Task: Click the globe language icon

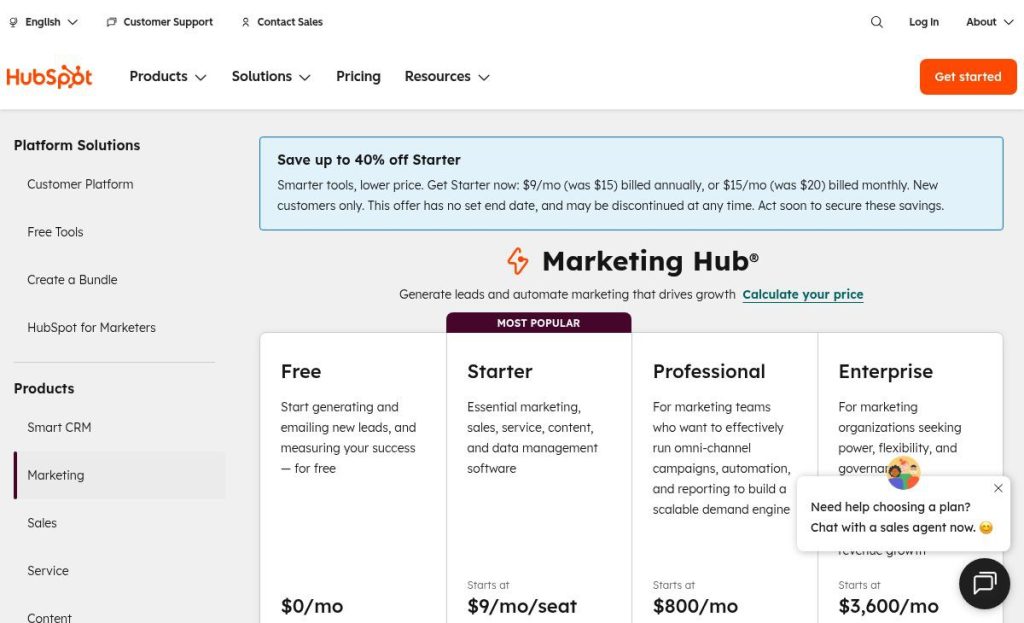Action: click(14, 22)
